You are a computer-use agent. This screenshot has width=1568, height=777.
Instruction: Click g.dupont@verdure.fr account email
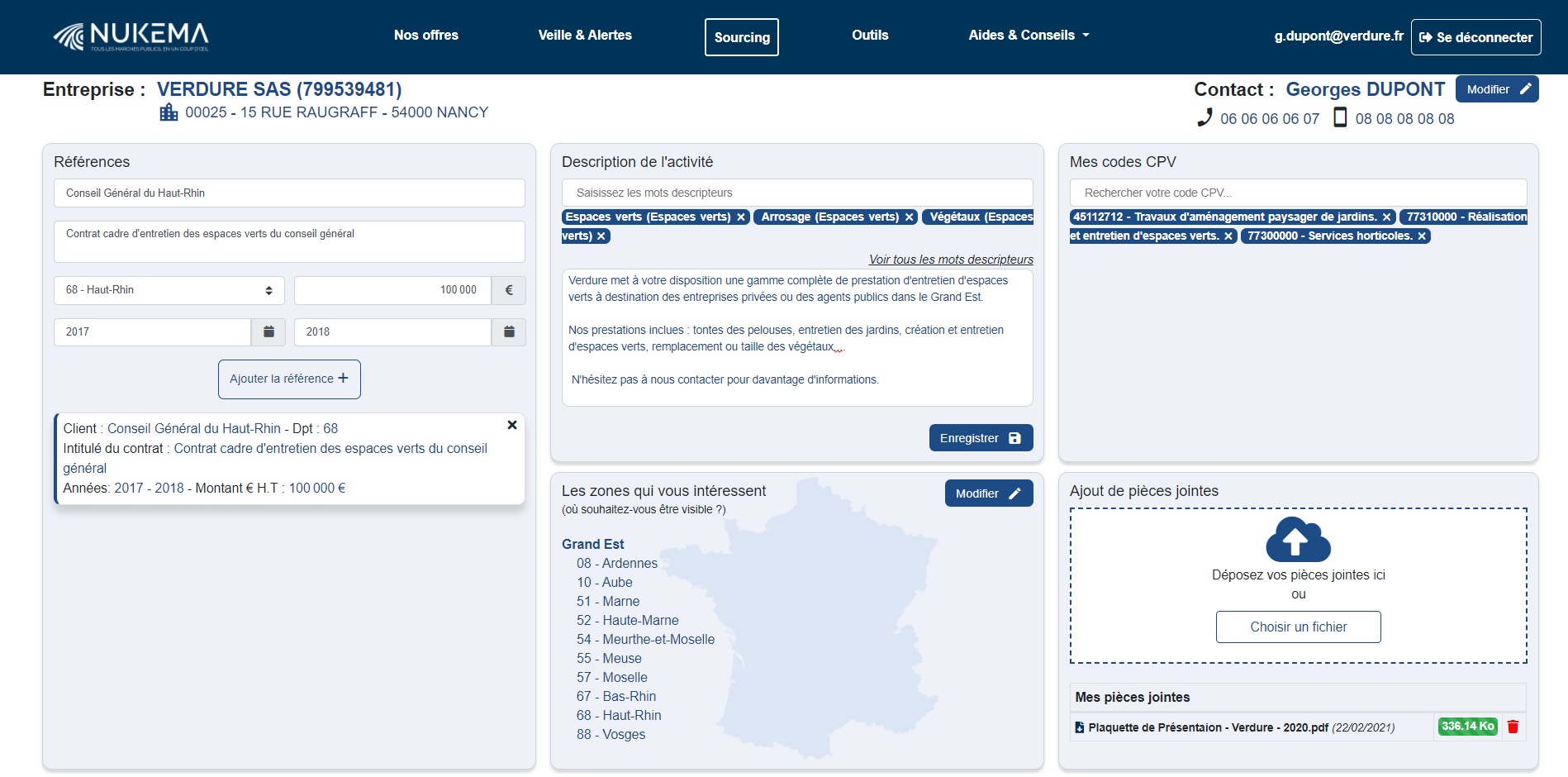tap(1338, 36)
